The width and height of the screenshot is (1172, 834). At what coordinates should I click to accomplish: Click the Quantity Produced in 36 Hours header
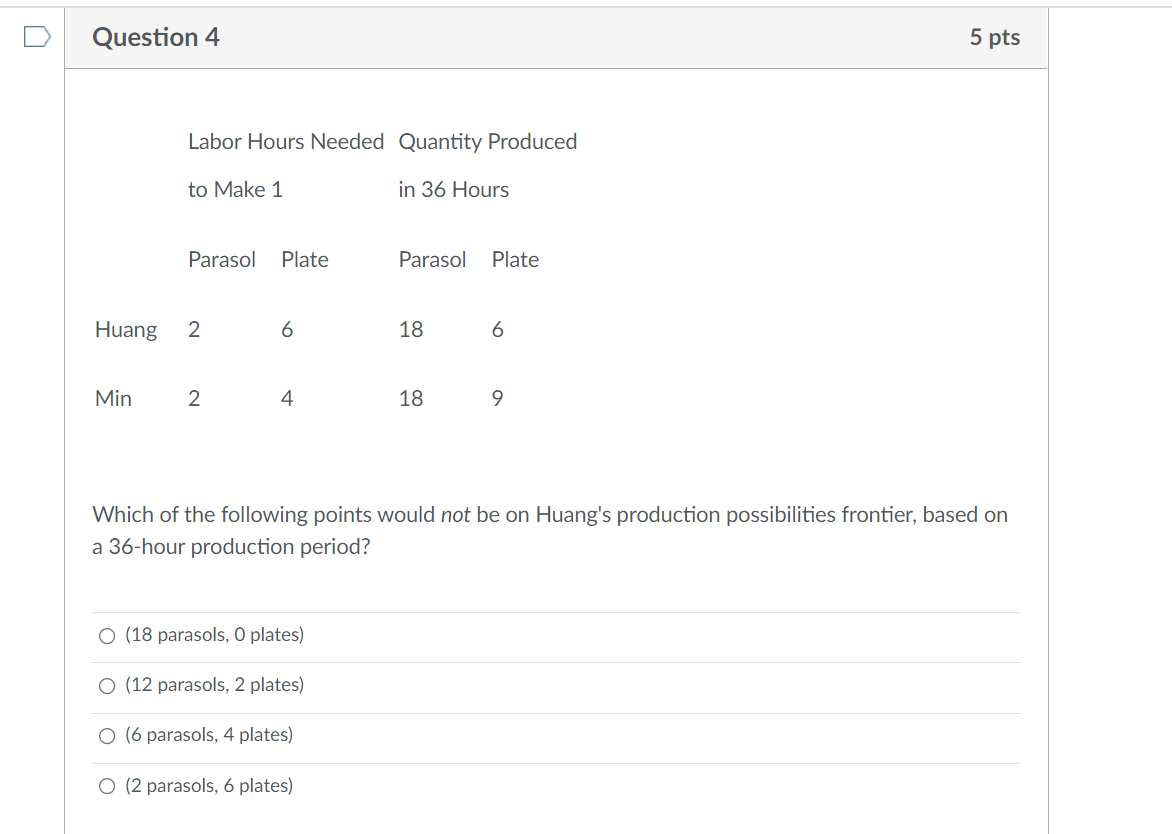point(488,141)
